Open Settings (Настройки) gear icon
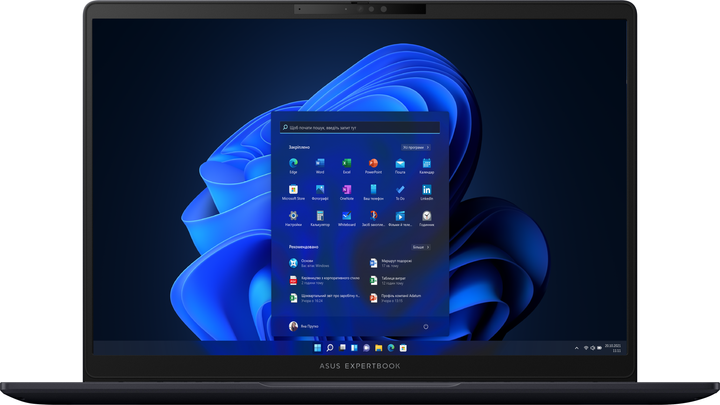 pos(294,216)
